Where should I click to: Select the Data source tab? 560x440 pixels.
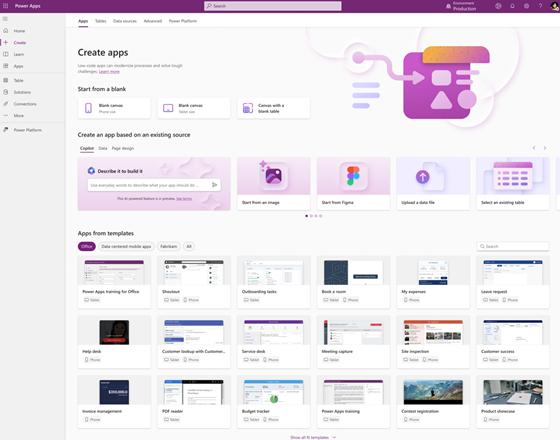[103, 148]
